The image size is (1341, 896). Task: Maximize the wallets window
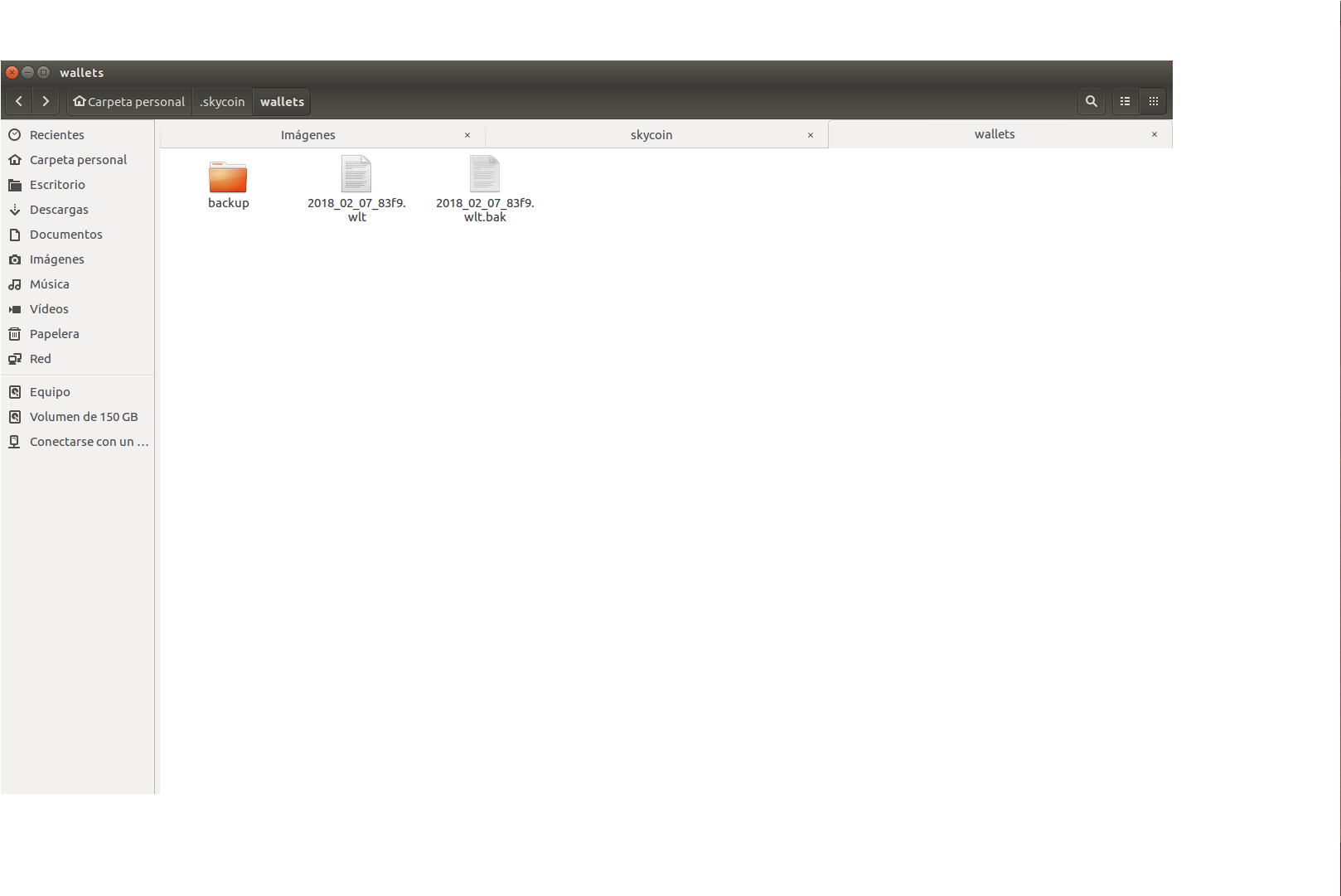click(43, 72)
